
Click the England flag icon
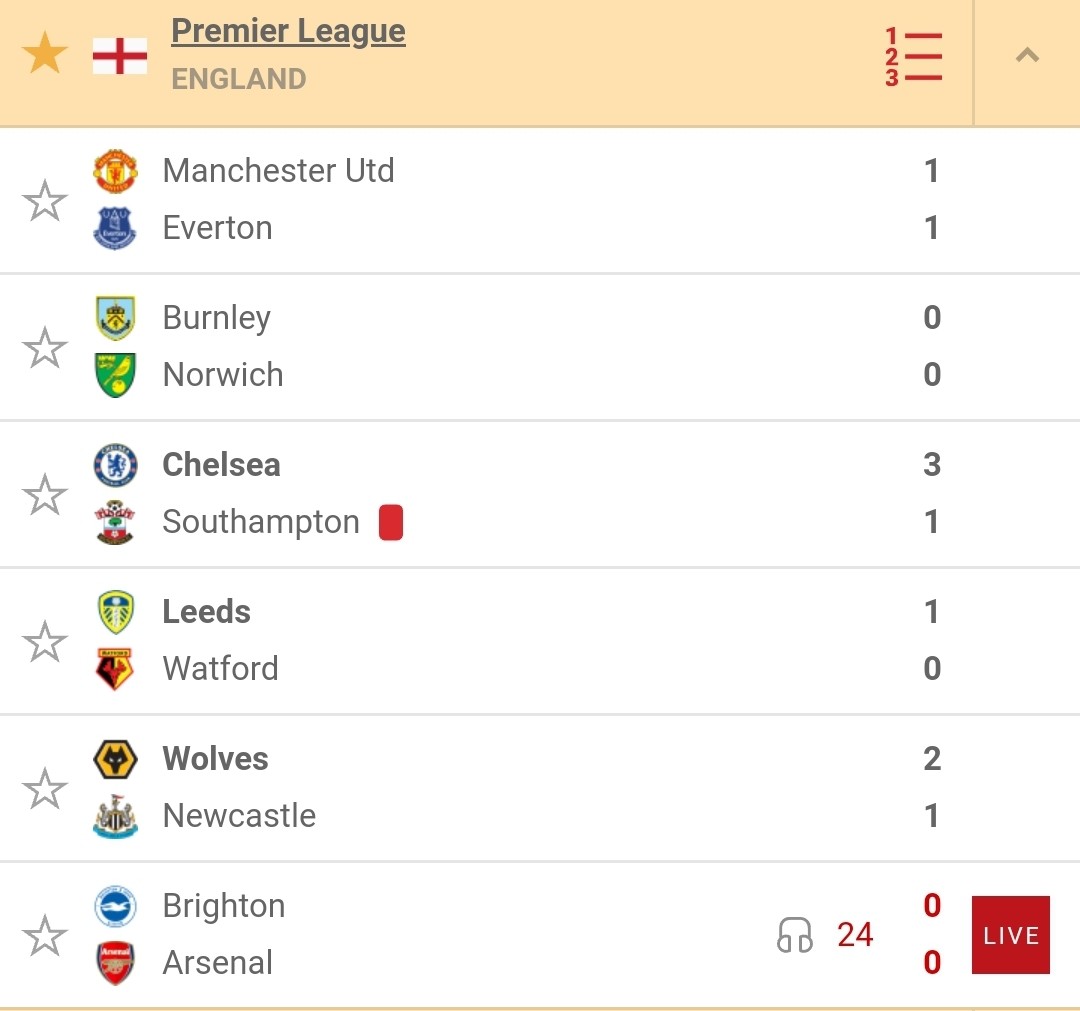120,56
